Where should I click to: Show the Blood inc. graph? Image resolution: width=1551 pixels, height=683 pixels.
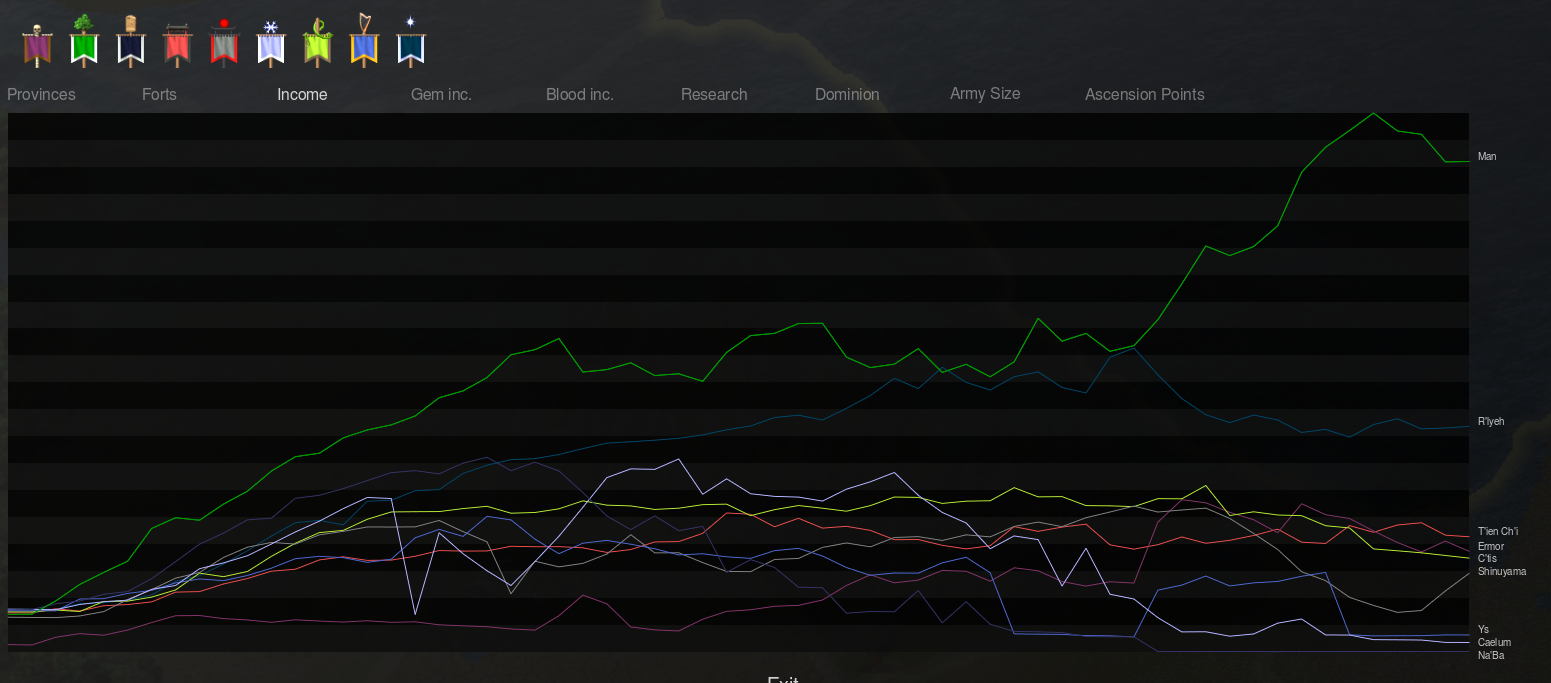click(580, 94)
